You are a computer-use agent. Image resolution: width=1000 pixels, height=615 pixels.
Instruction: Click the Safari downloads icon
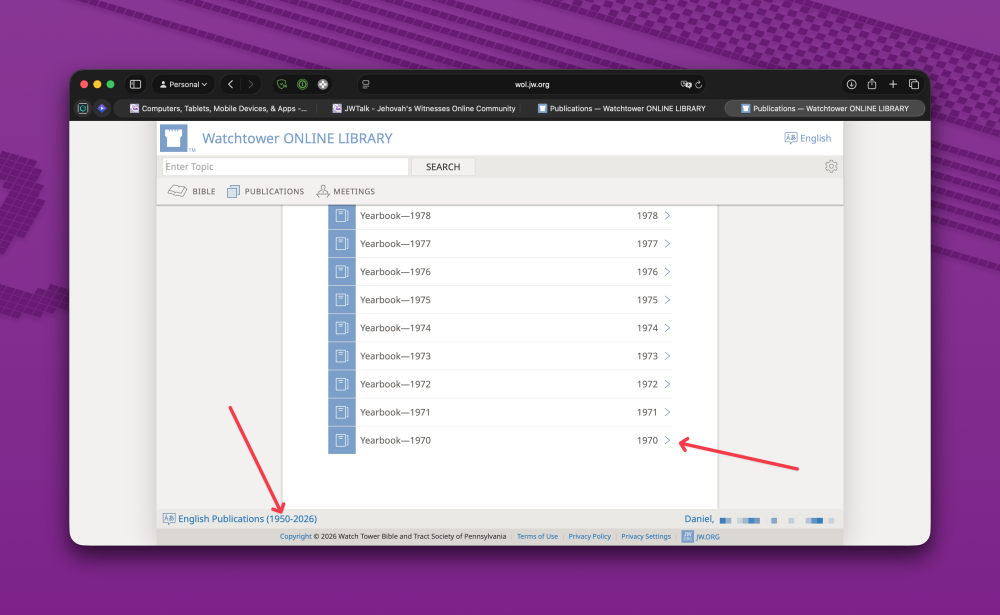pyautogui.click(x=851, y=85)
